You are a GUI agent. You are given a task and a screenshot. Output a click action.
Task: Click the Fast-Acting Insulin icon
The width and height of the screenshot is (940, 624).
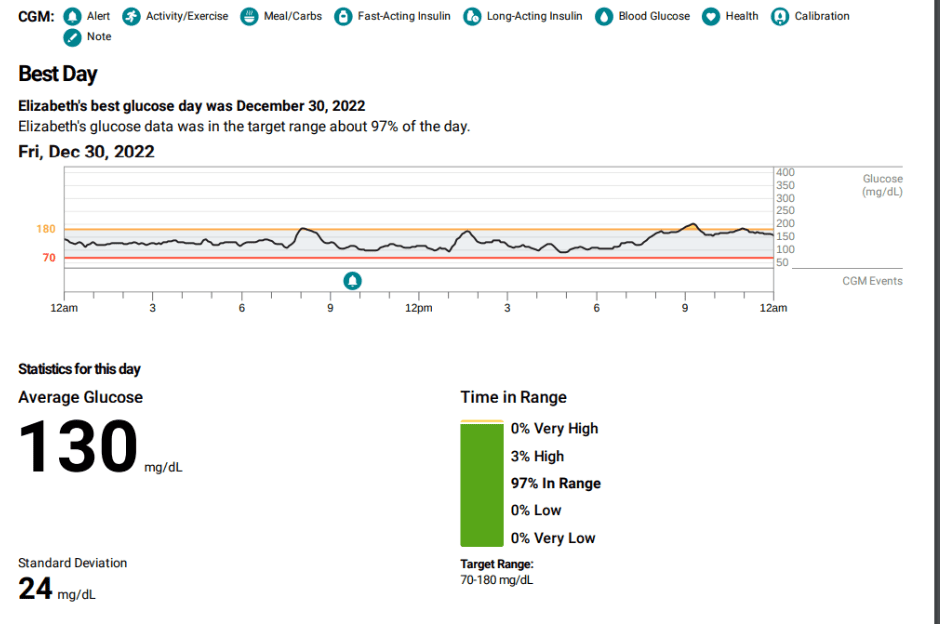pyautogui.click(x=343, y=17)
